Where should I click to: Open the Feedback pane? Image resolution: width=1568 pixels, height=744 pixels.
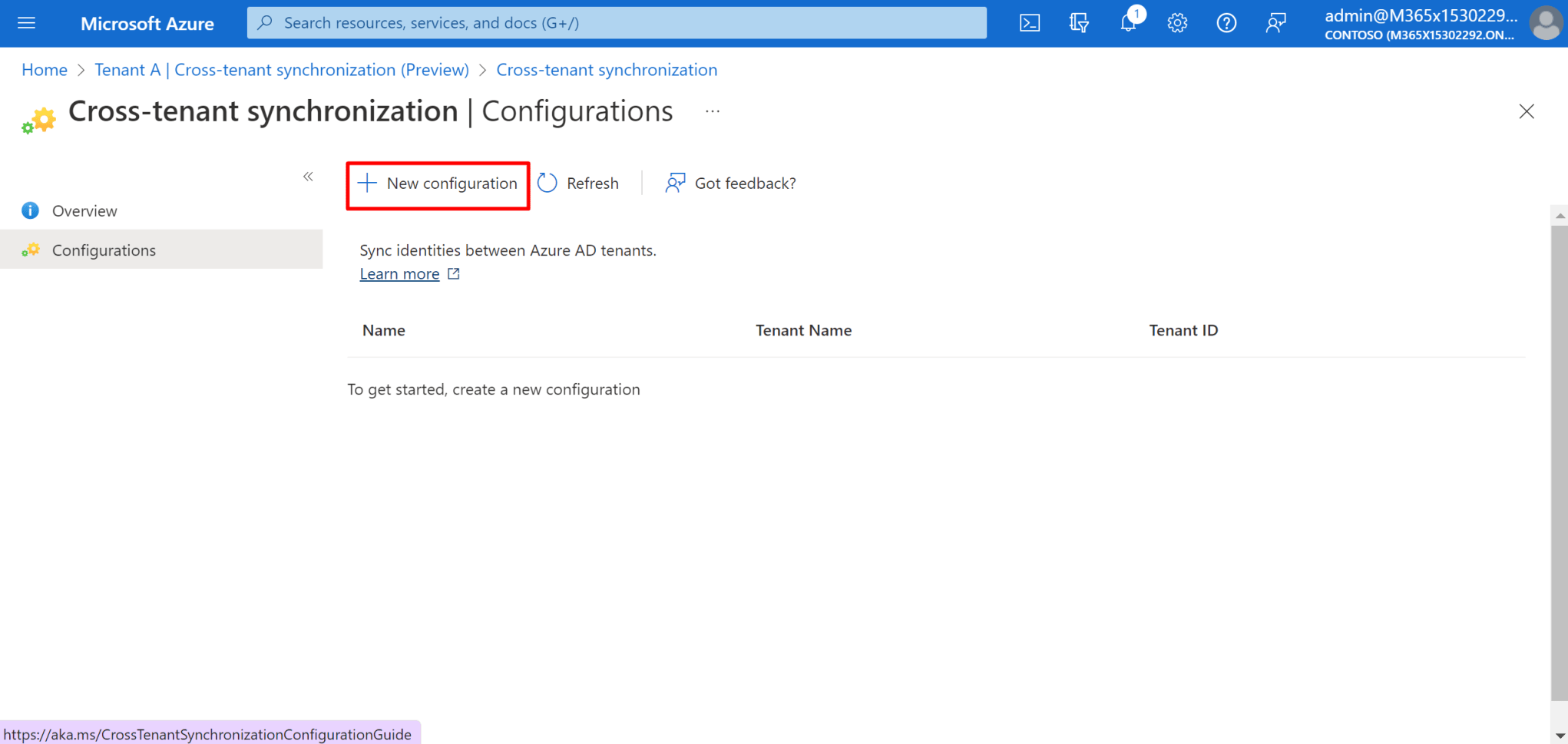pos(1275,23)
